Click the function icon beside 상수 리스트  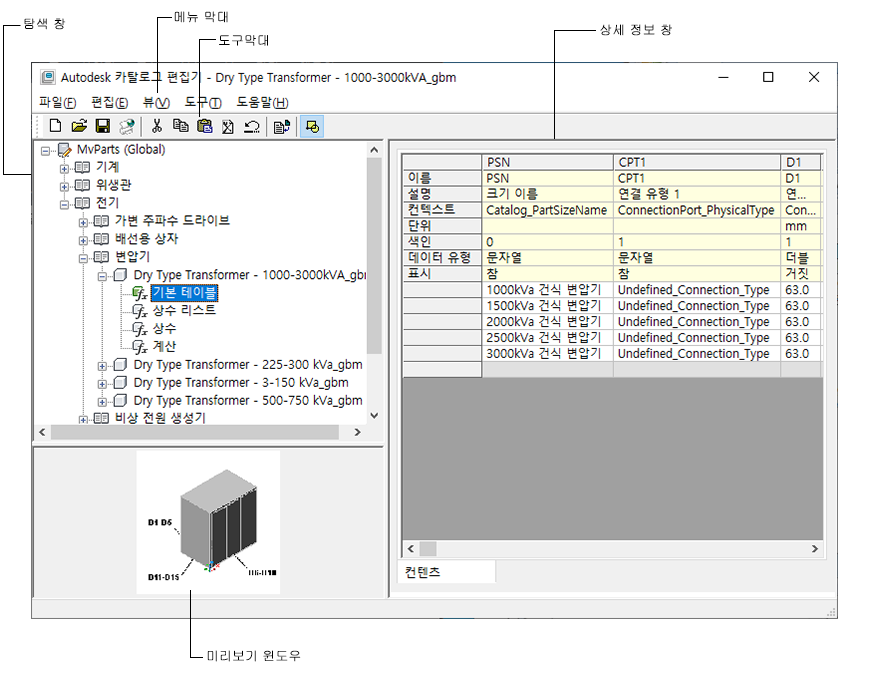tap(140, 311)
